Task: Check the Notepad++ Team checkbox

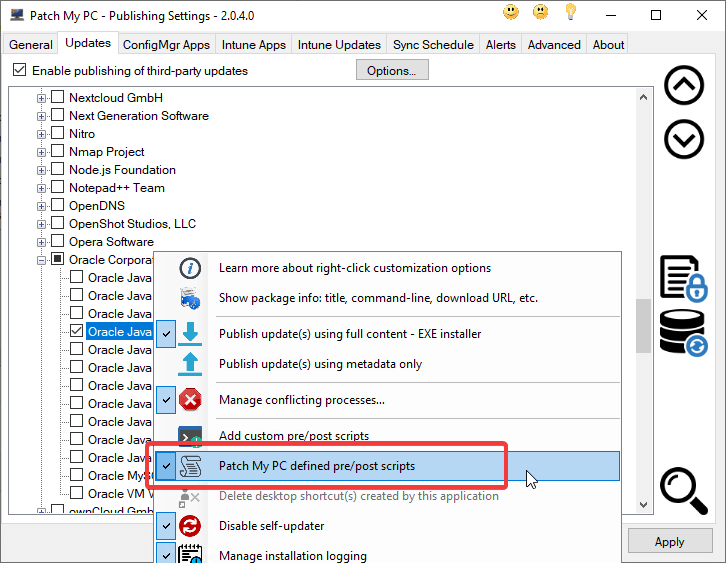Action: [x=57, y=187]
